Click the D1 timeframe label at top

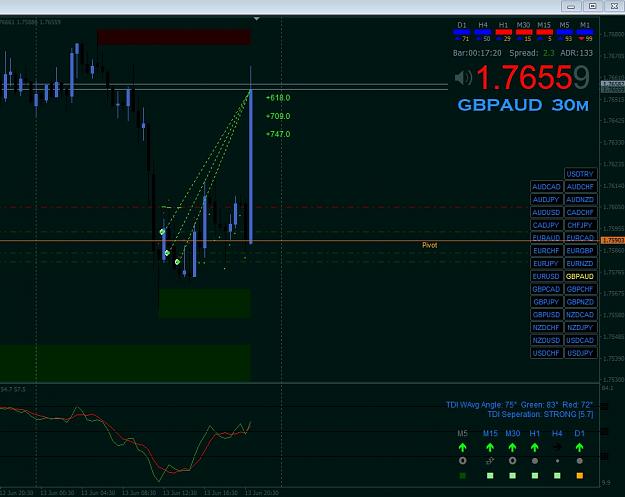pyautogui.click(x=462, y=25)
